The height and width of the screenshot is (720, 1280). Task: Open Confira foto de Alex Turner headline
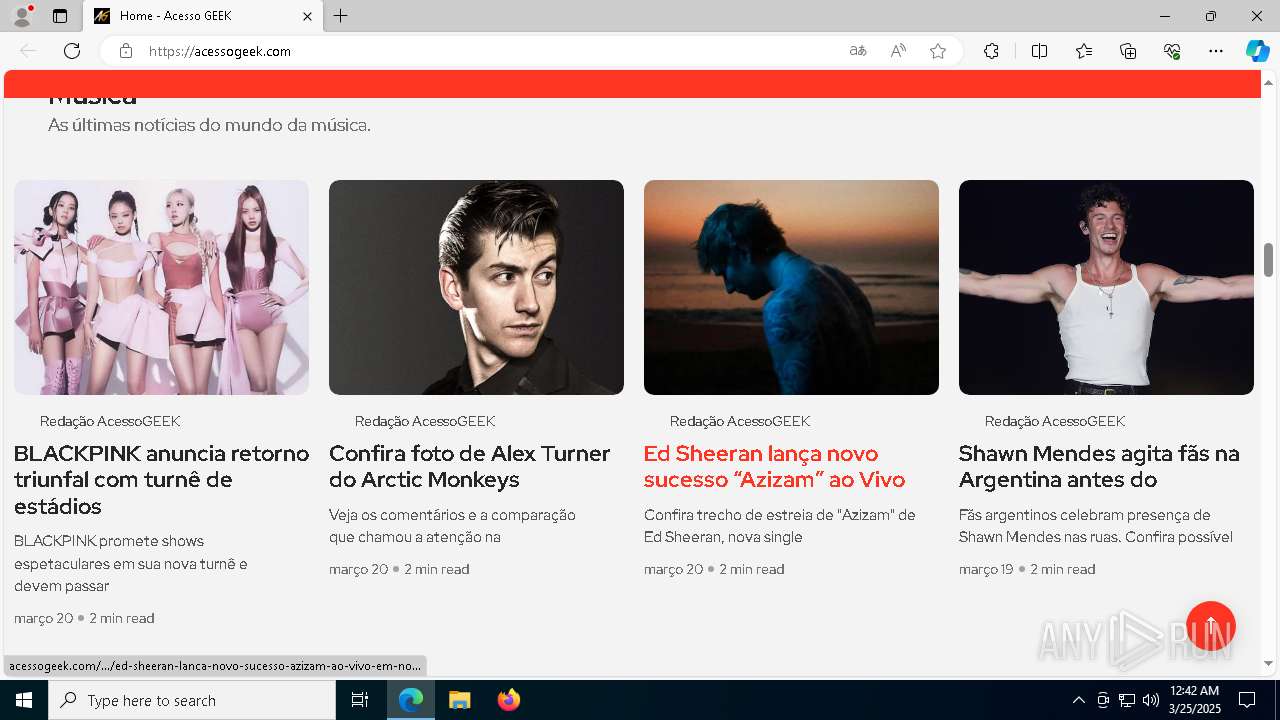(x=469, y=466)
